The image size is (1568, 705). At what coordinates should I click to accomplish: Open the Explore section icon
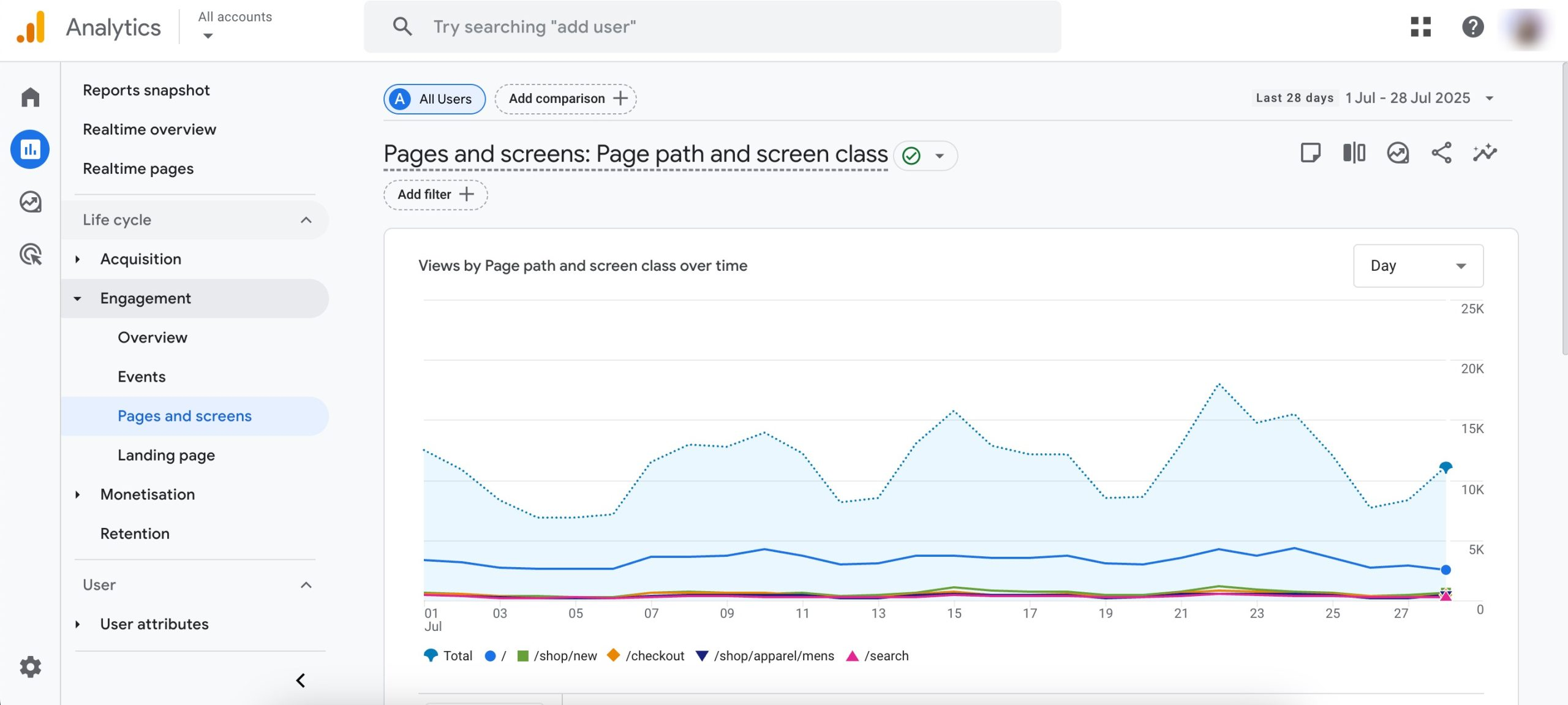click(x=30, y=202)
